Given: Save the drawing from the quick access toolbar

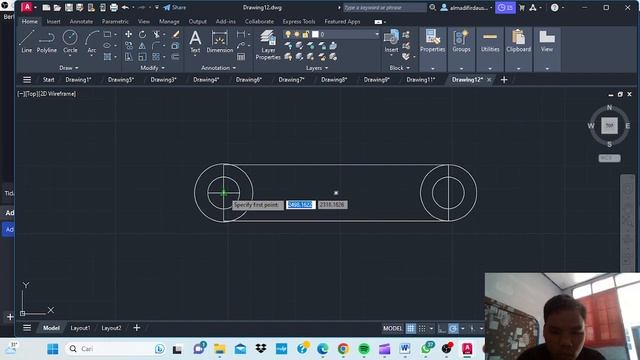Looking at the screenshot, I should point(69,7).
